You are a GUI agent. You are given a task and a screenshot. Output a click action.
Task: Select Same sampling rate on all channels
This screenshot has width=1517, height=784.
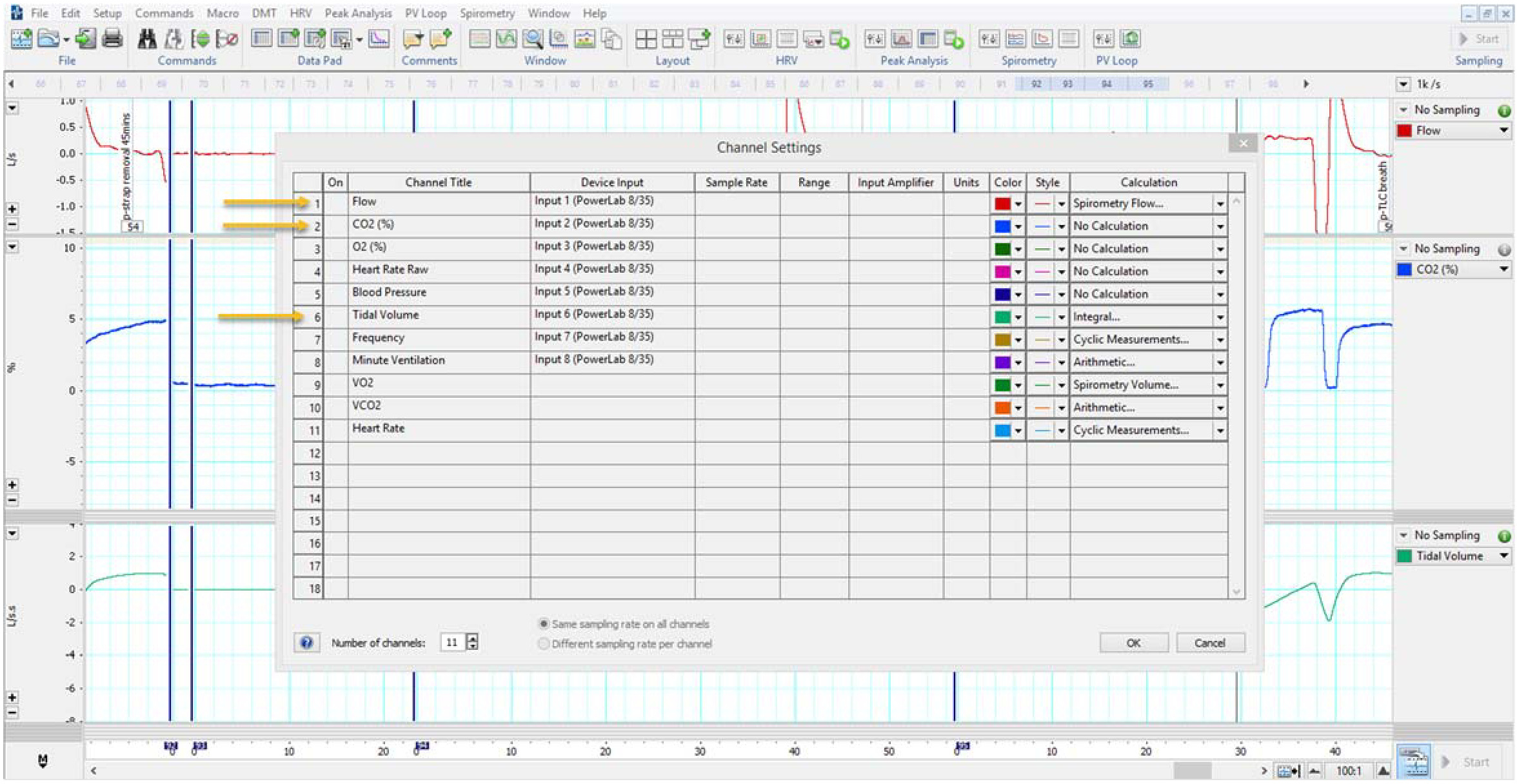[x=544, y=623]
